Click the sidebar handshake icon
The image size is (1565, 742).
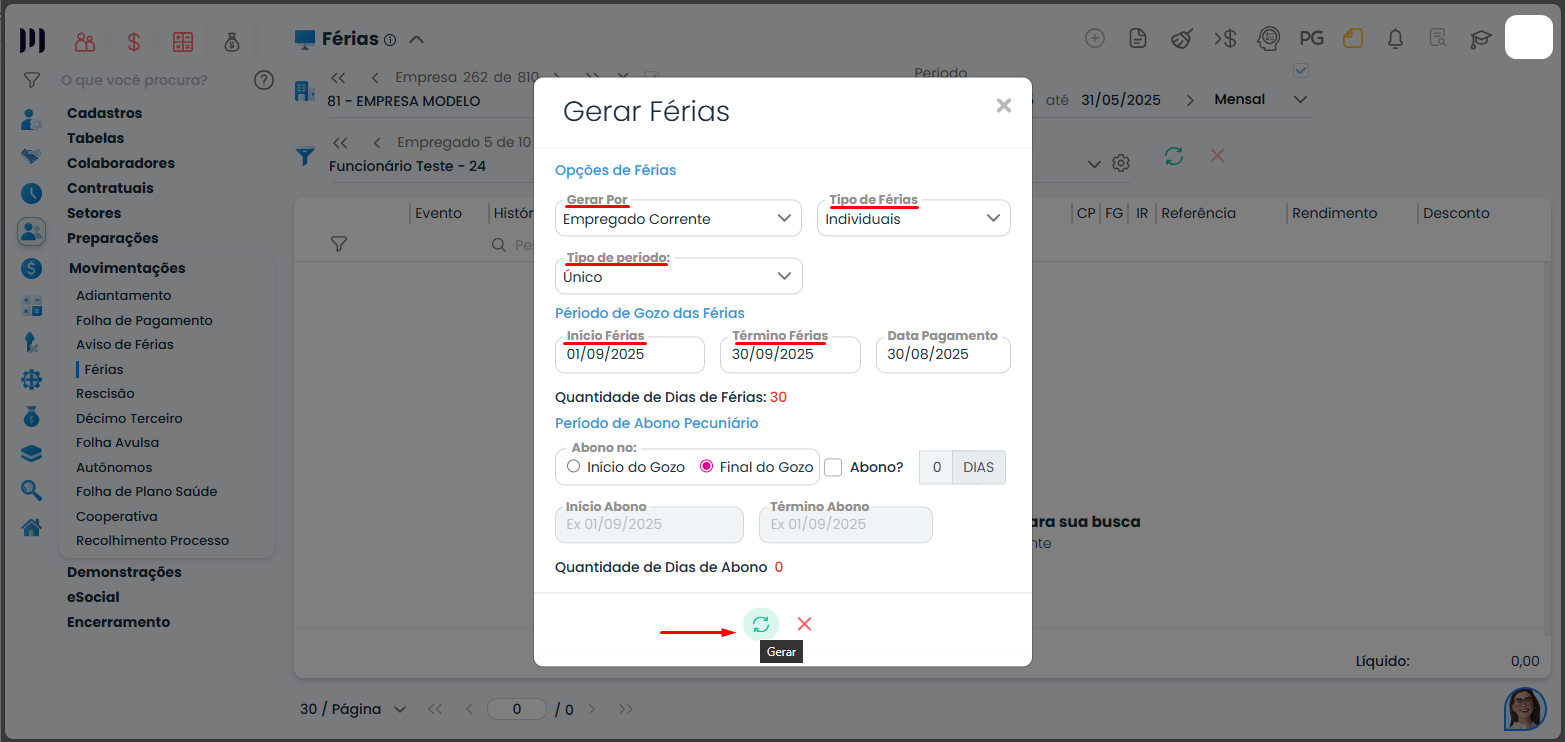(x=31, y=157)
